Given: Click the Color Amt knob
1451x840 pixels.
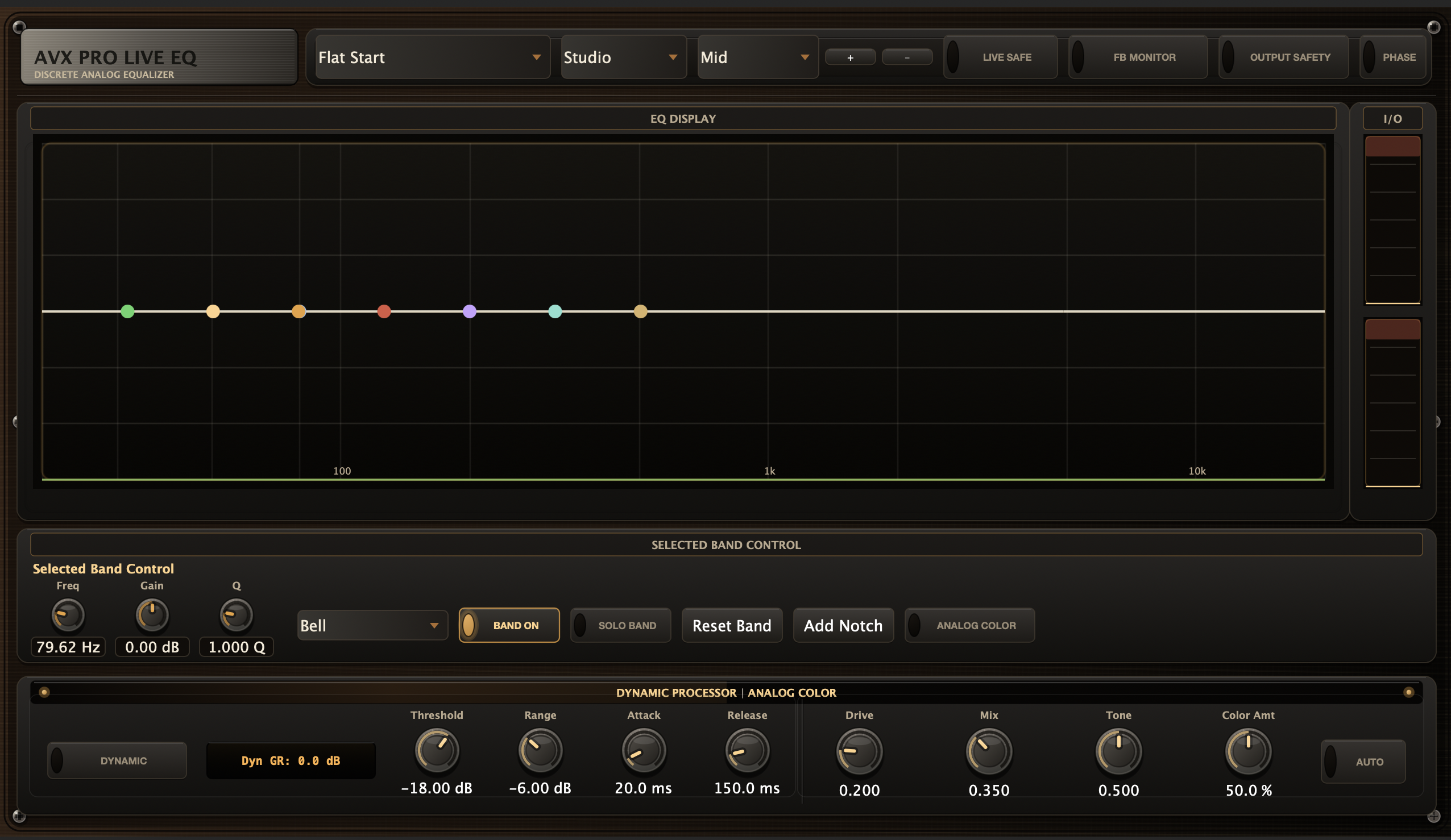Looking at the screenshot, I should [1248, 752].
